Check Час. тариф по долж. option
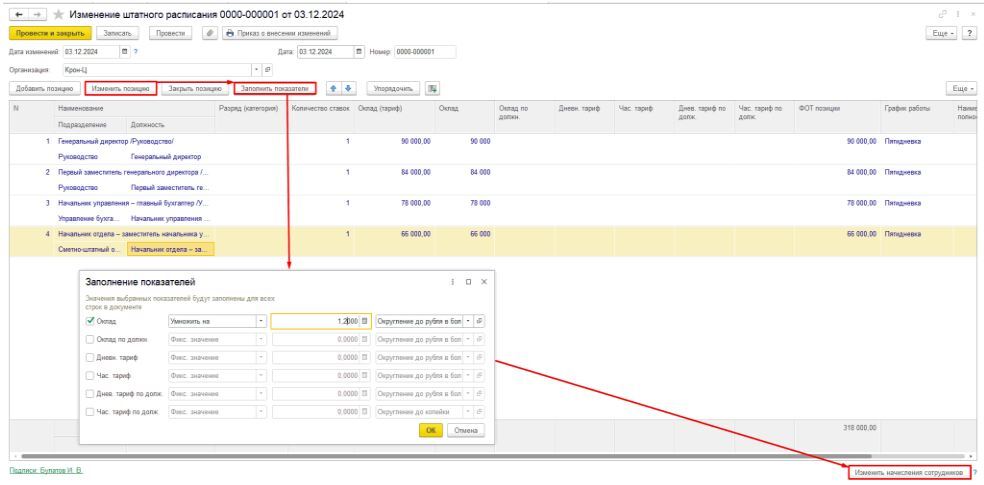The image size is (984, 485). 90,412
